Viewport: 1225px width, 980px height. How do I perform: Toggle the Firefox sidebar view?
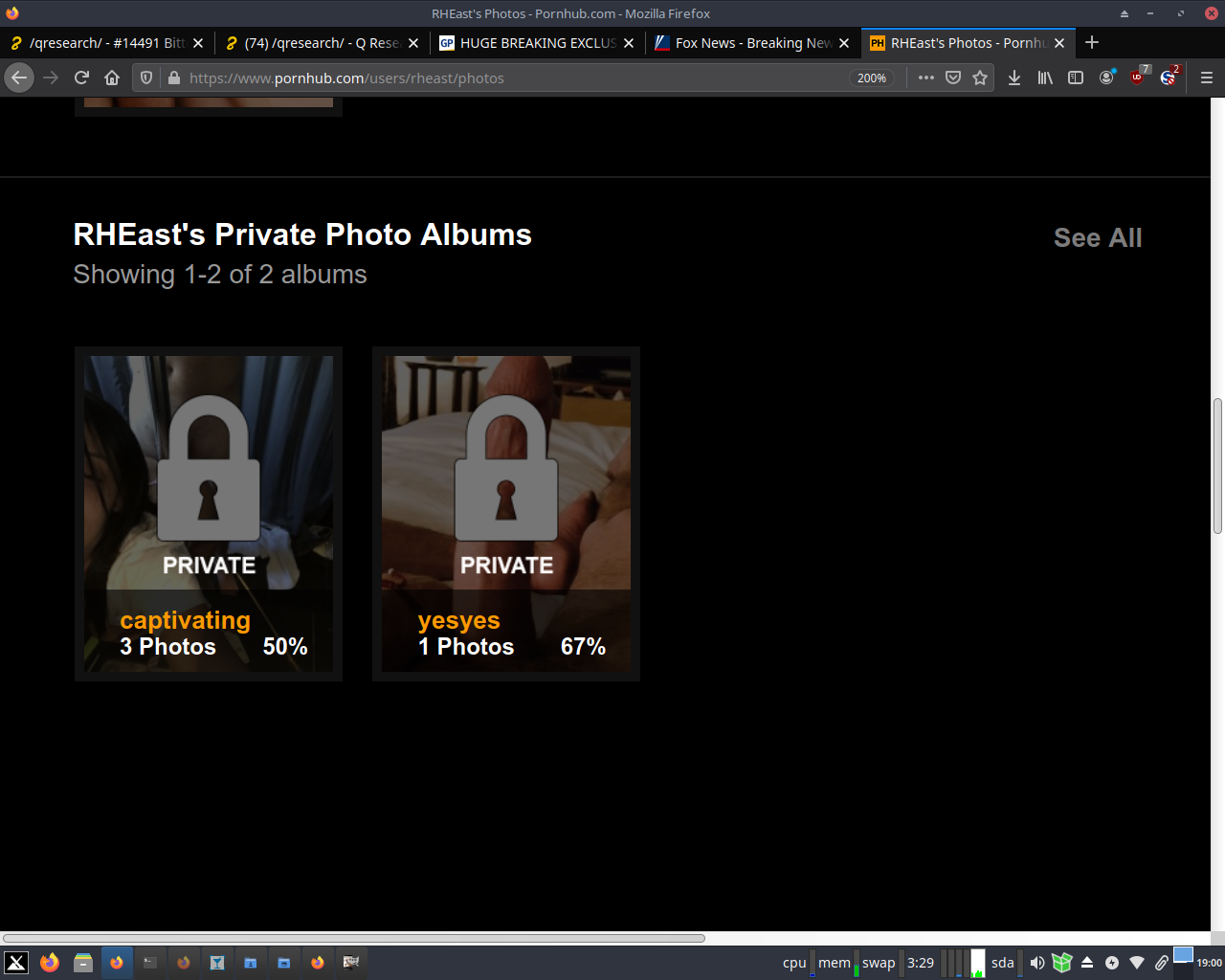(x=1076, y=78)
